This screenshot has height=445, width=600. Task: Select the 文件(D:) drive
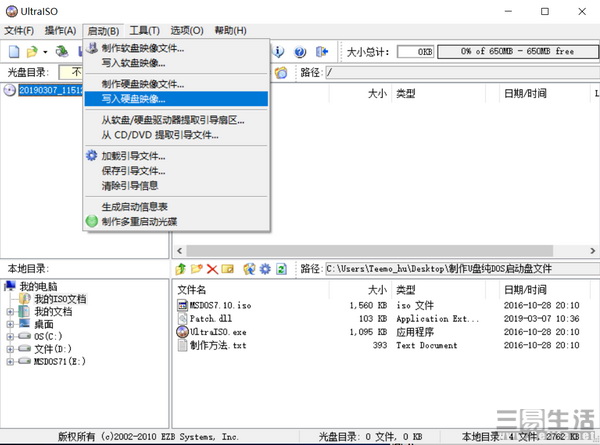point(53,349)
